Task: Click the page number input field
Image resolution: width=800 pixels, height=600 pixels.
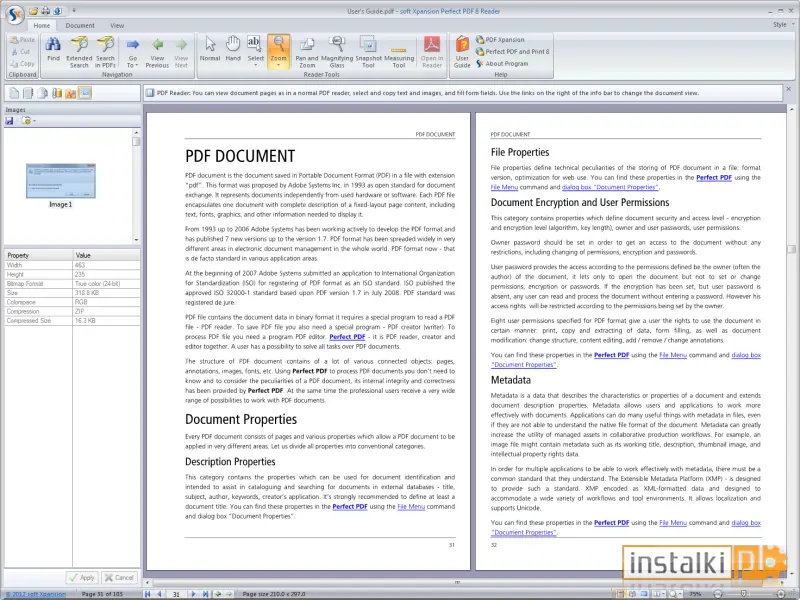Action: [x=176, y=594]
